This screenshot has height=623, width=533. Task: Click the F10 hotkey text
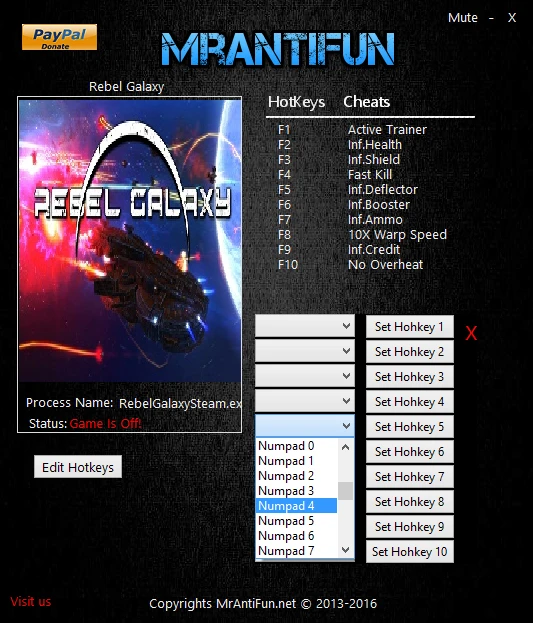pyautogui.click(x=288, y=265)
